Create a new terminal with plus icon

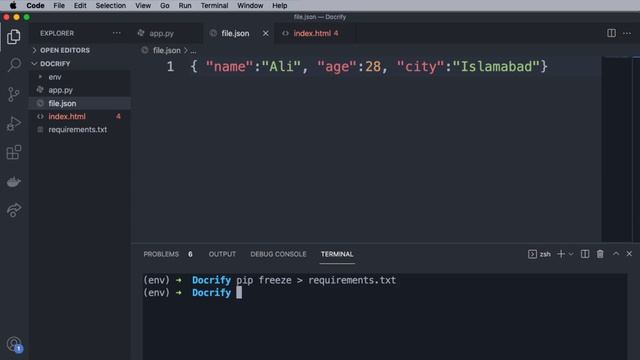click(x=561, y=254)
